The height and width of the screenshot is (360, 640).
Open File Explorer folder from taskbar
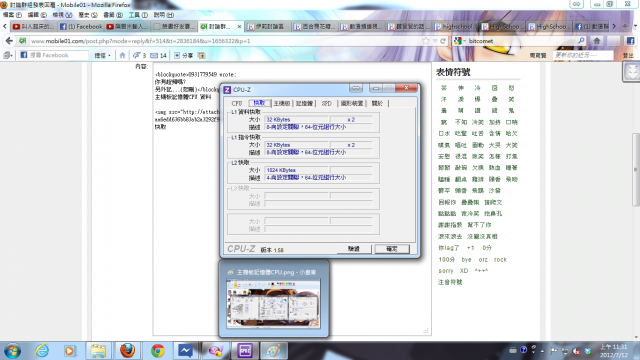pos(98,351)
